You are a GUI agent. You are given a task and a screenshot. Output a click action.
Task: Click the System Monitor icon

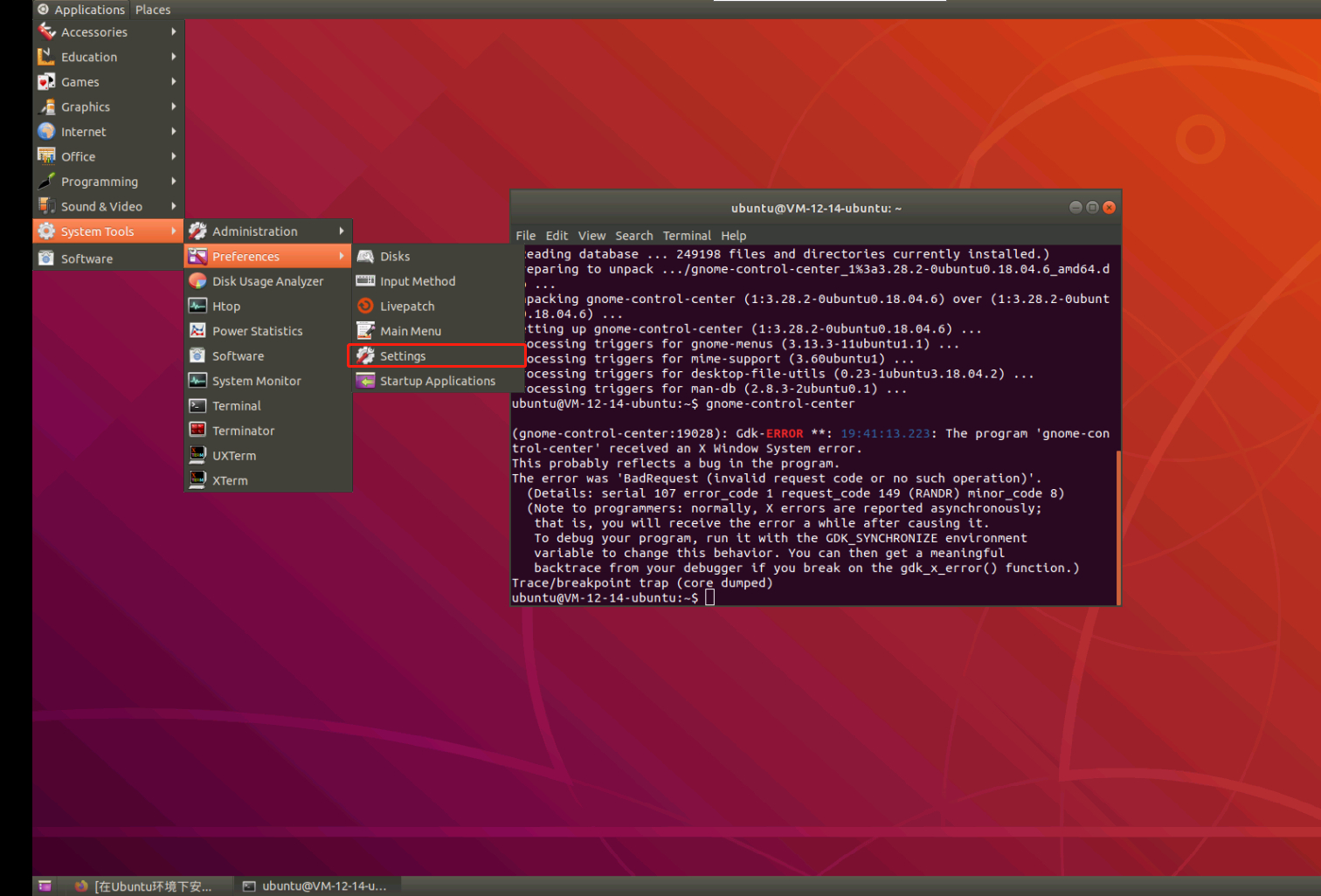197,381
